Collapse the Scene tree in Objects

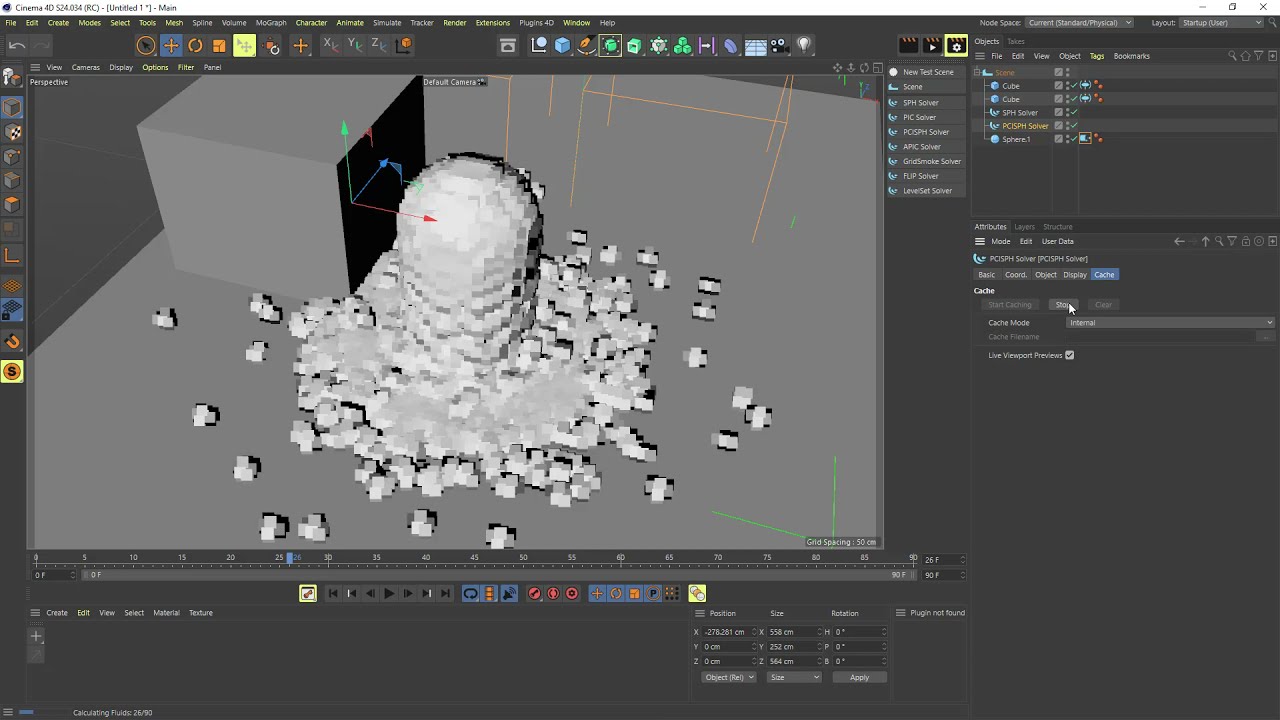(x=978, y=72)
